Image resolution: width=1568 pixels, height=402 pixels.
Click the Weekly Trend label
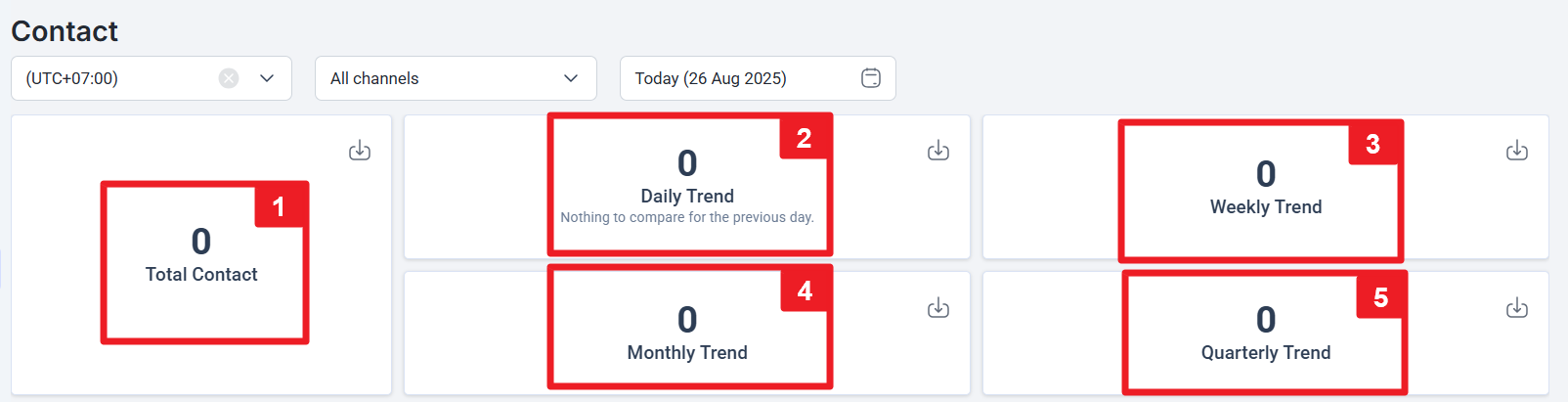click(1266, 207)
